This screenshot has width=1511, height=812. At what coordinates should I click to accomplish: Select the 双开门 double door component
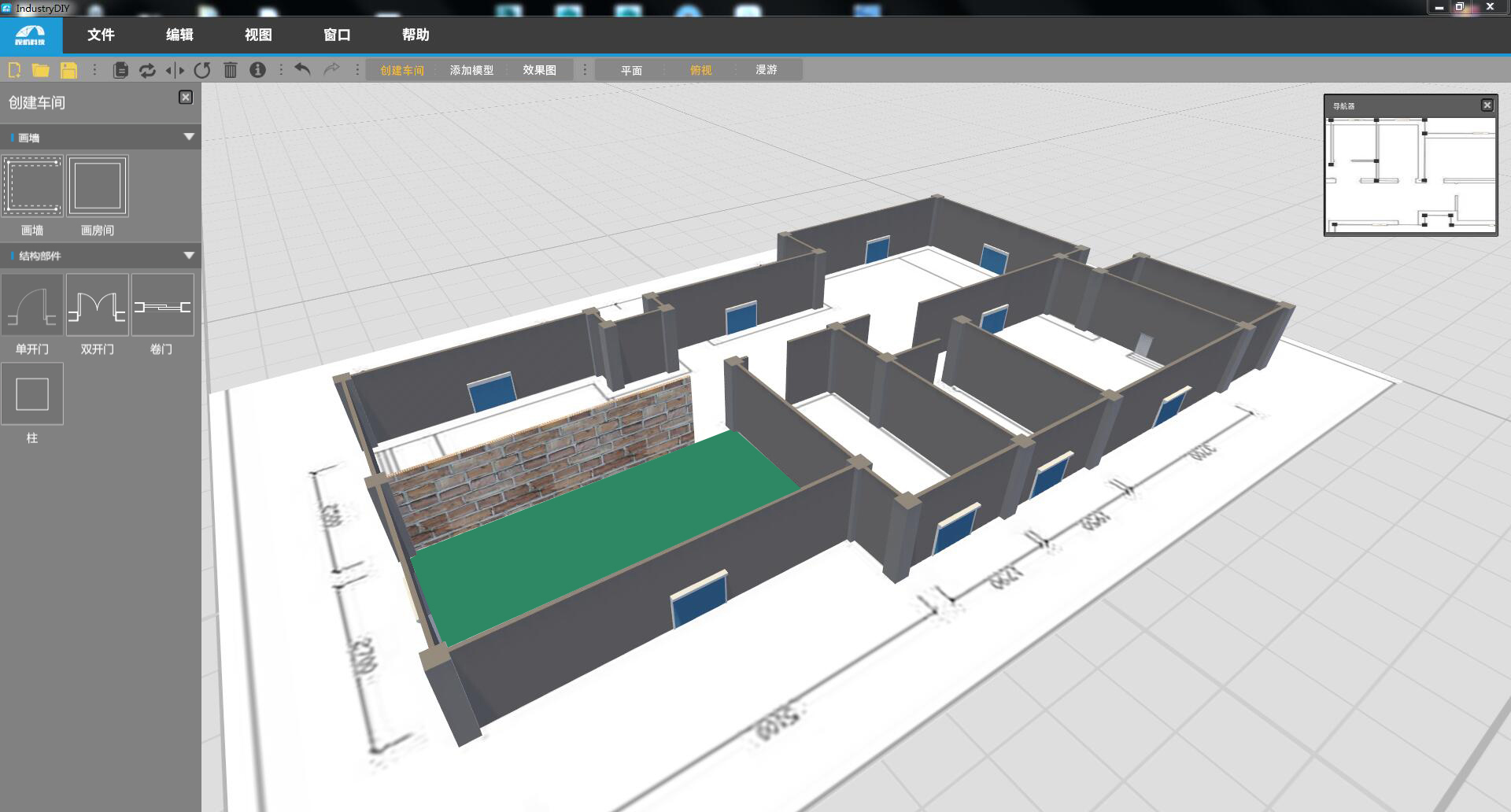(x=98, y=305)
